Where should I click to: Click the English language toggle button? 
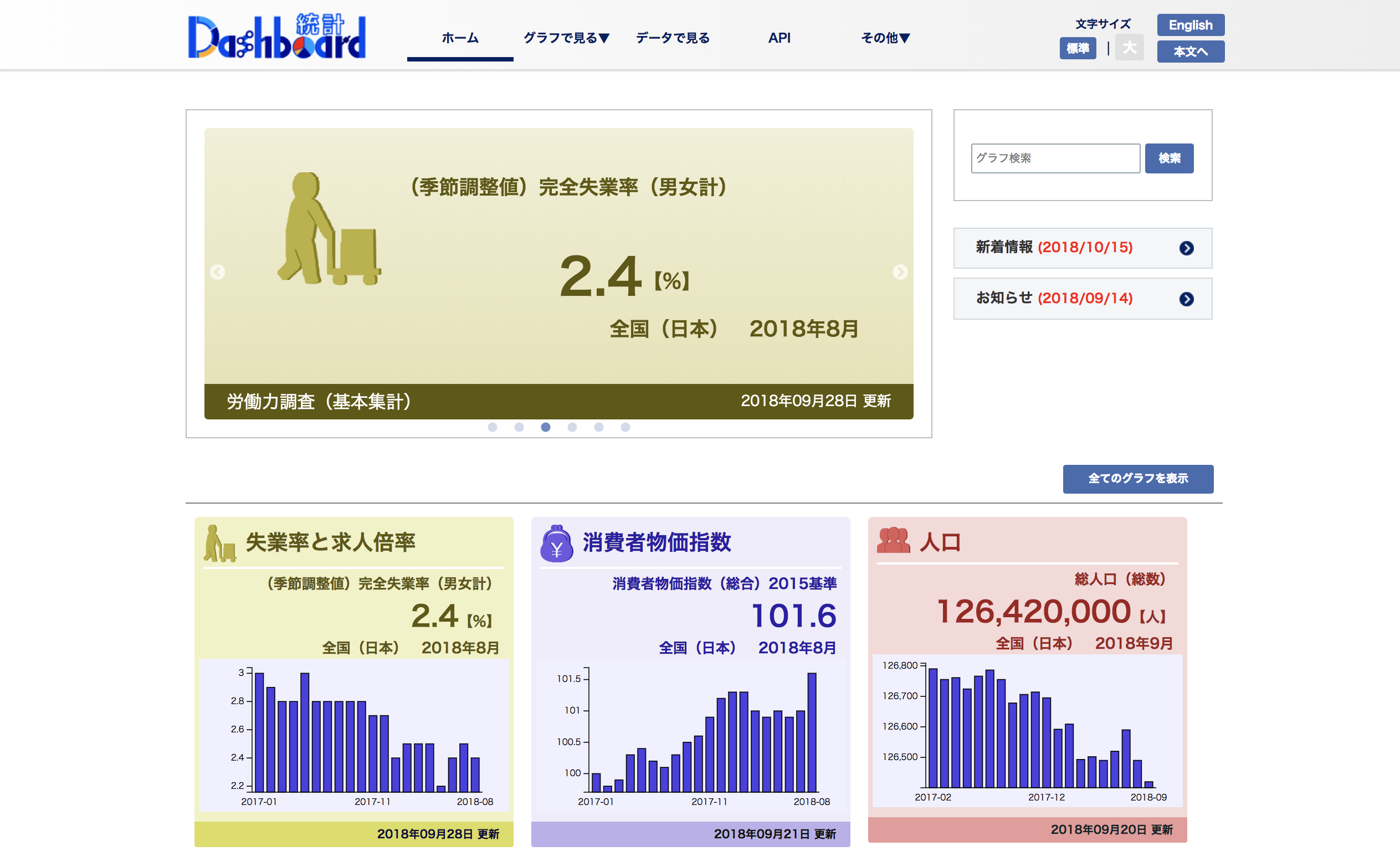(1191, 25)
